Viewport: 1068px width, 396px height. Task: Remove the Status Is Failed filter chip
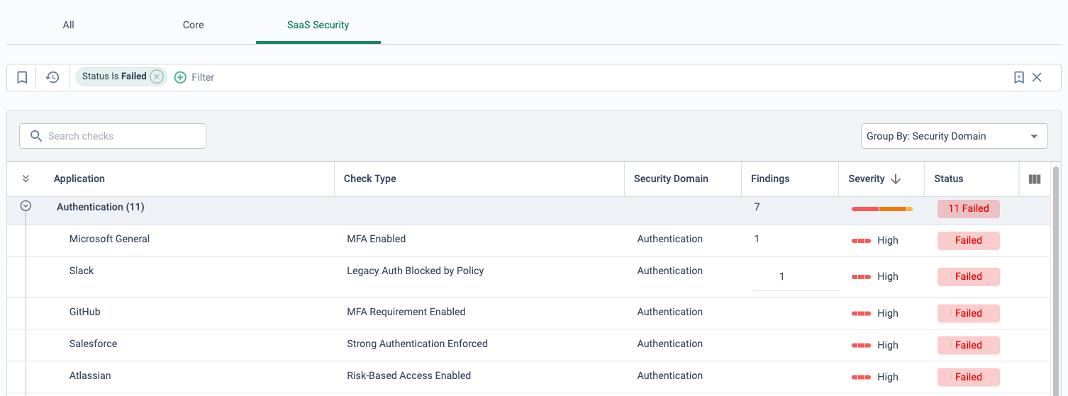157,77
